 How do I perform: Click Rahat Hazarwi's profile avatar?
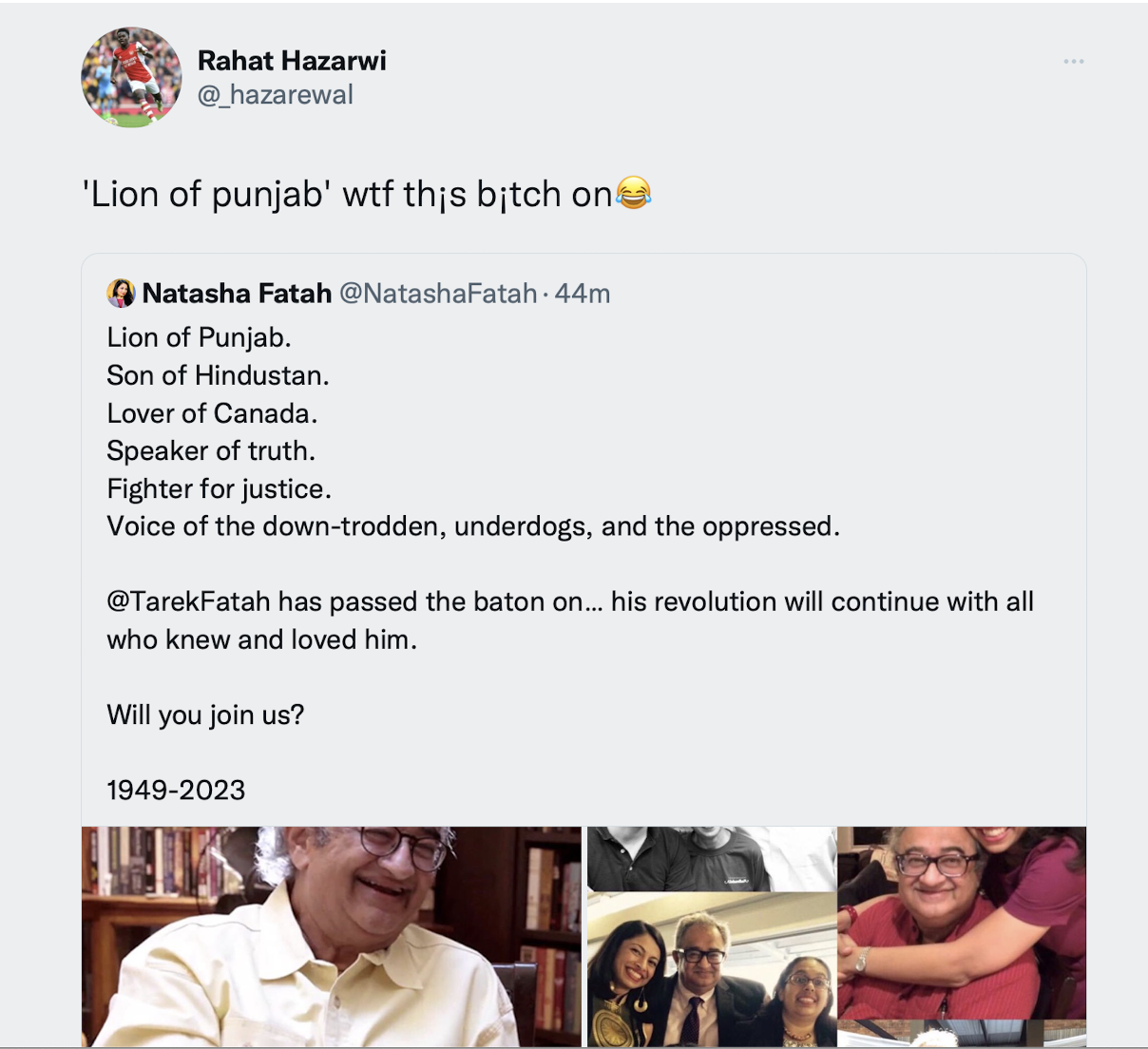click(131, 77)
